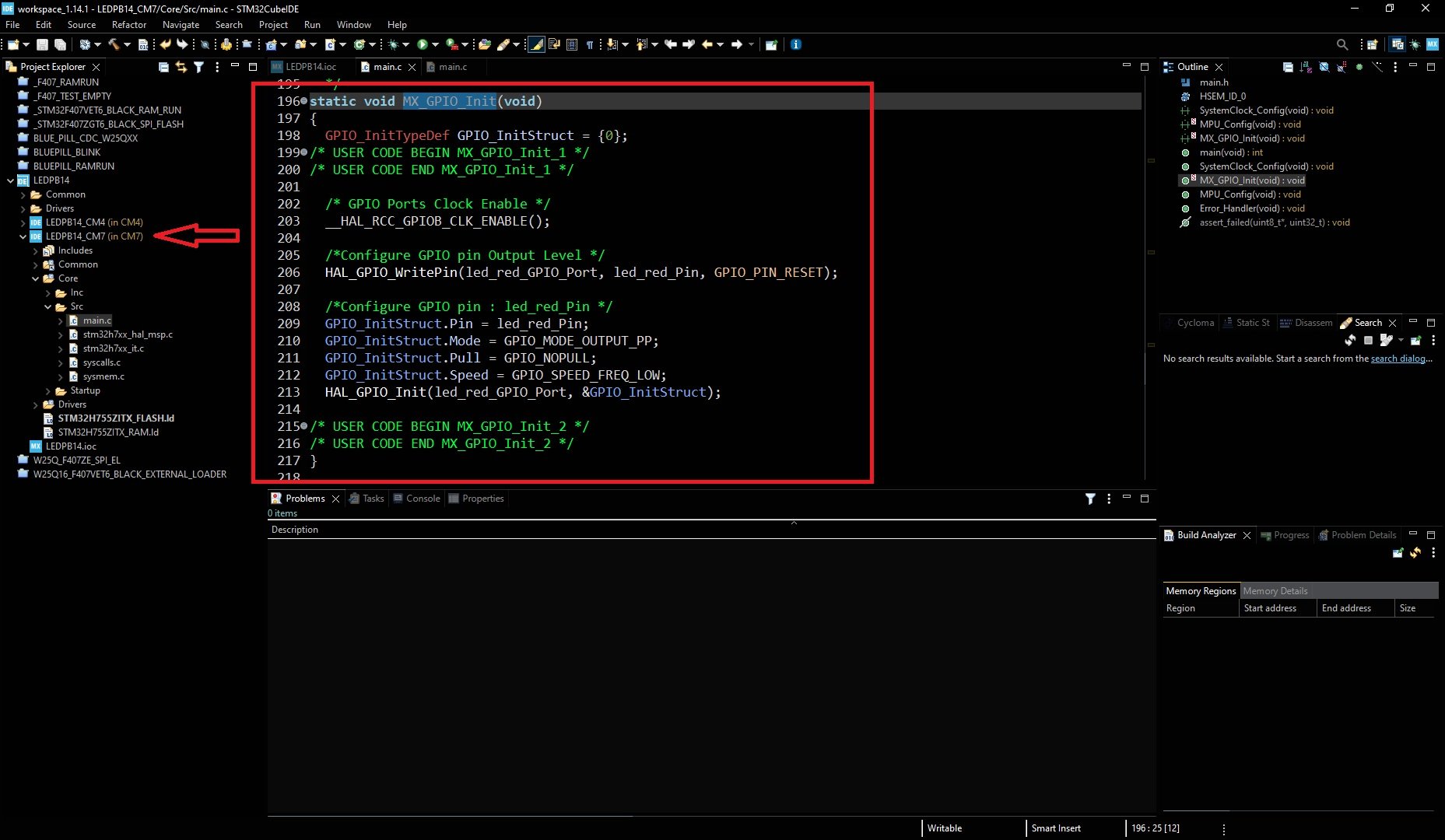Refresh the Build Analyzer view
This screenshot has width=1445, height=840.
(1415, 552)
